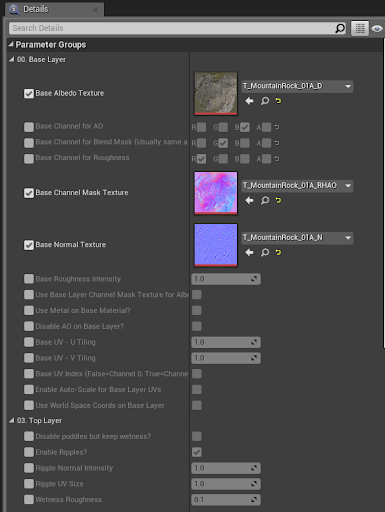Toggle the G channel checkbox for Blend Mask

pos(223,143)
